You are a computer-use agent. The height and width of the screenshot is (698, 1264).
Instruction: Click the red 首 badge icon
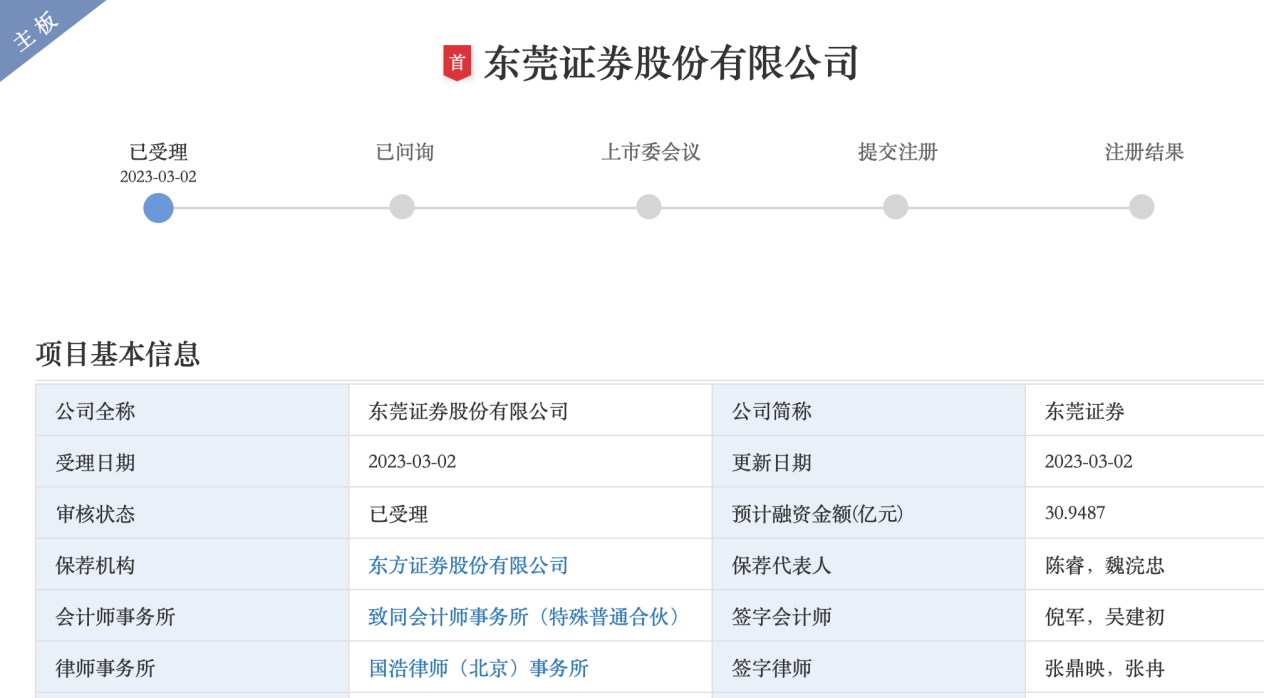457,62
